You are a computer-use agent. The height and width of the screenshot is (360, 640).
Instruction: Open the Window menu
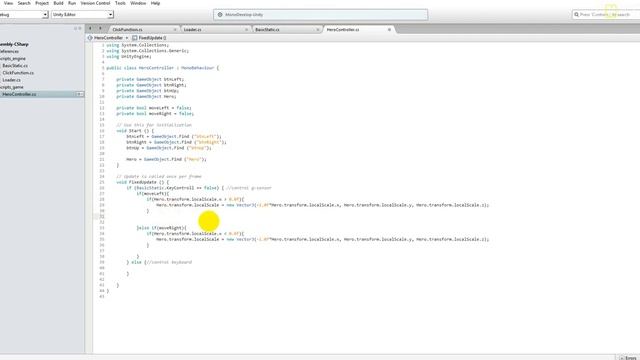(x=138, y=3)
